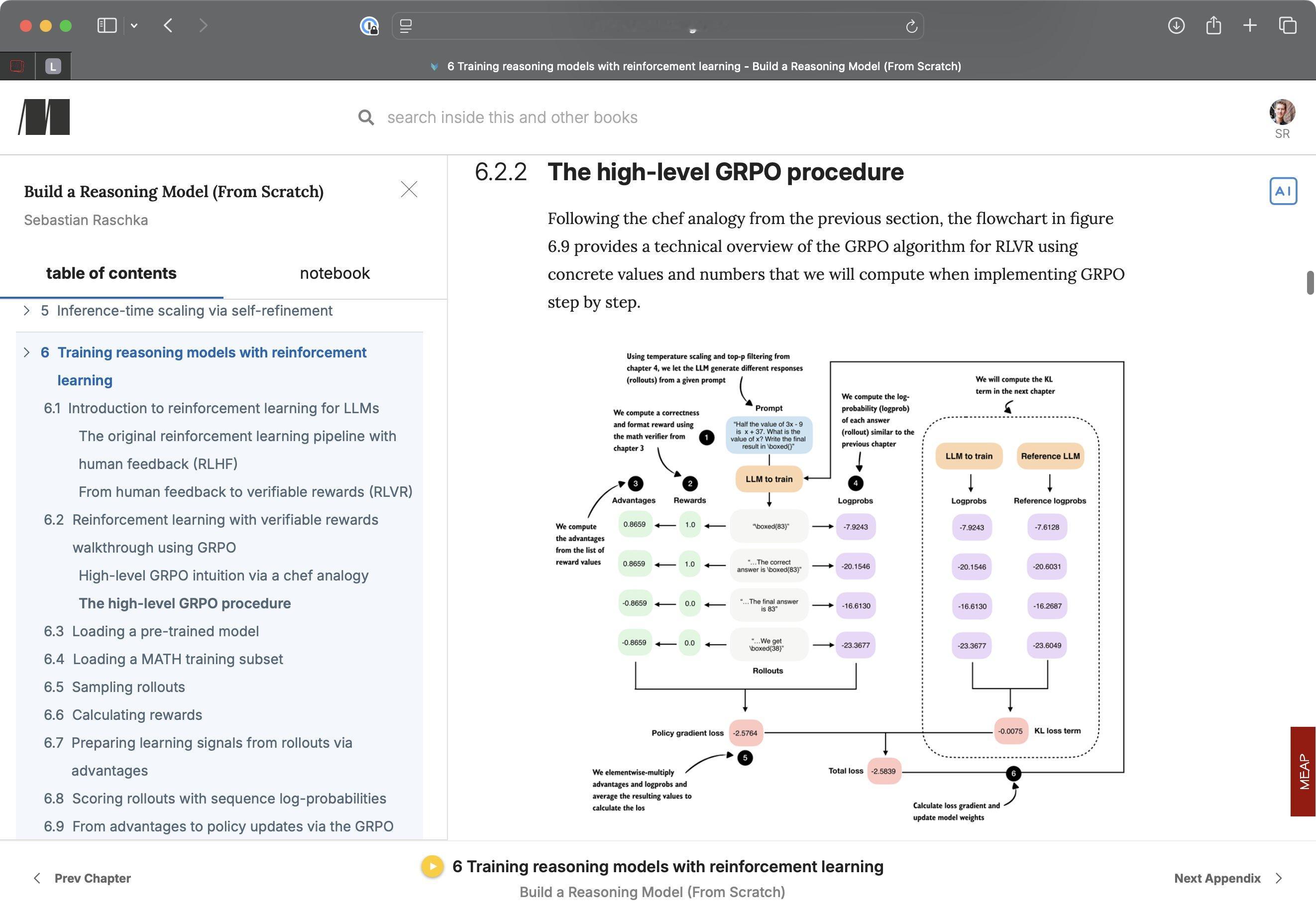Screen dimensions: 1316x916
Task: Collapse chapter 6 Training reasoning models
Action: (26, 352)
